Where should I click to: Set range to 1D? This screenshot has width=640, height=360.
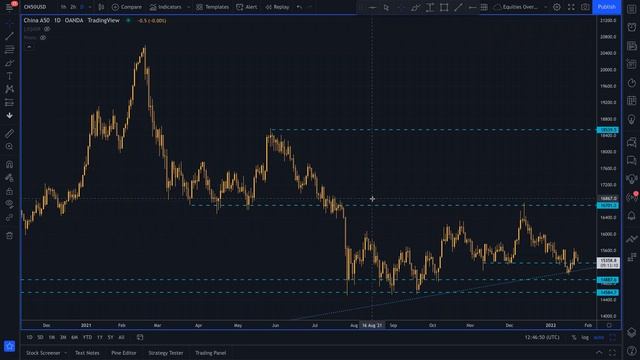[x=29, y=337]
